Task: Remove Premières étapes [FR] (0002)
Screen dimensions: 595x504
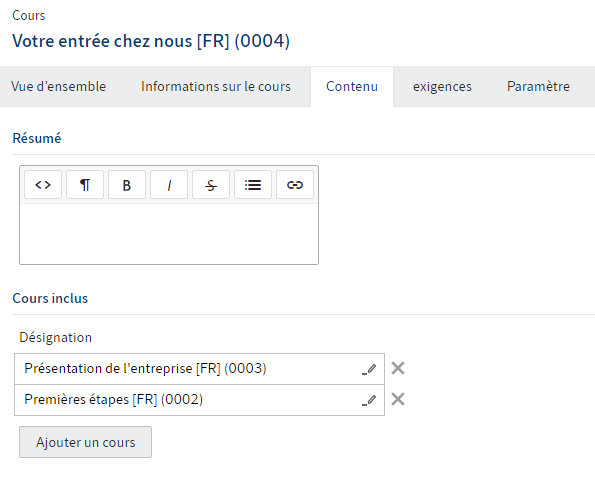Action: pyautogui.click(x=398, y=399)
